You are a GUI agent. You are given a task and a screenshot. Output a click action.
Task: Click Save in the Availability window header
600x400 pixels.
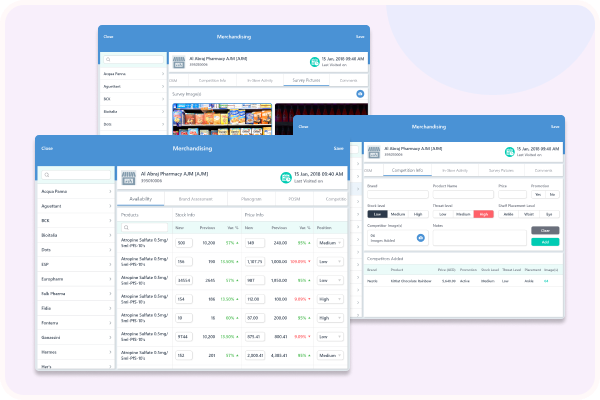point(339,148)
